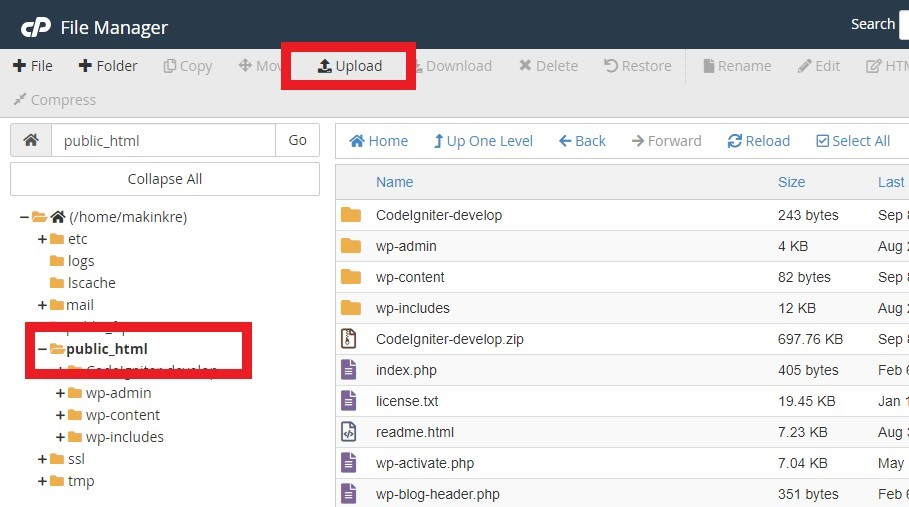Select the lscache folder in tree

coord(92,283)
